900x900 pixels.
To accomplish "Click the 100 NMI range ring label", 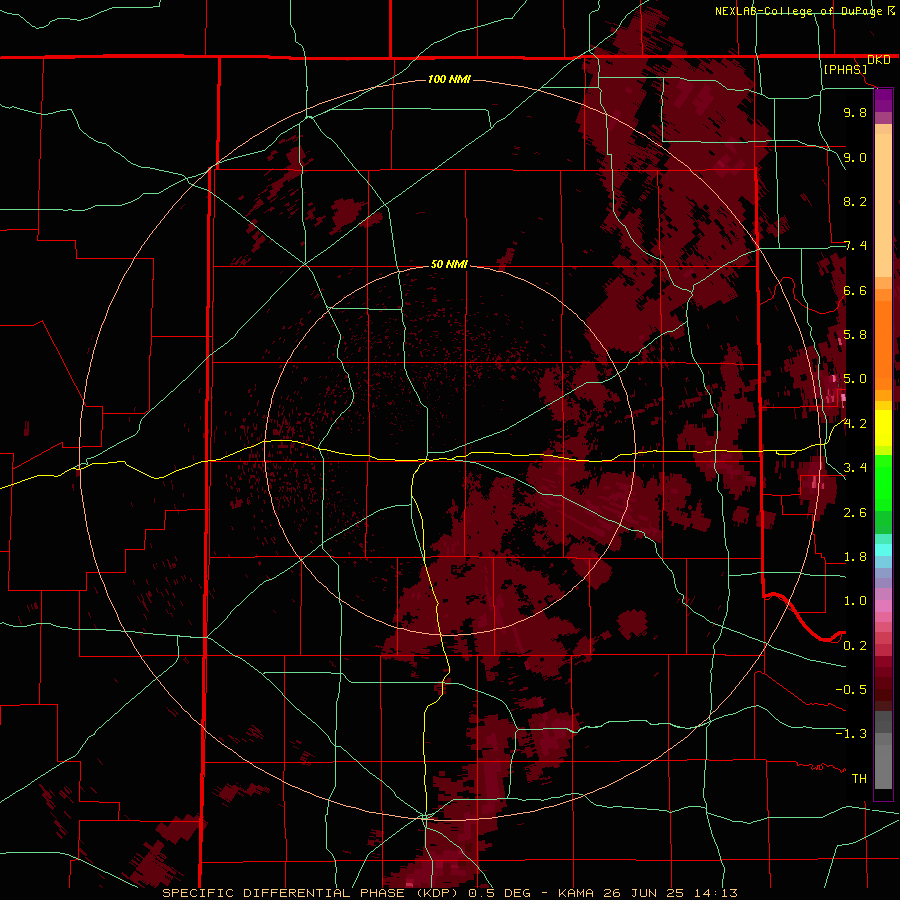I will pyautogui.click(x=449, y=79).
